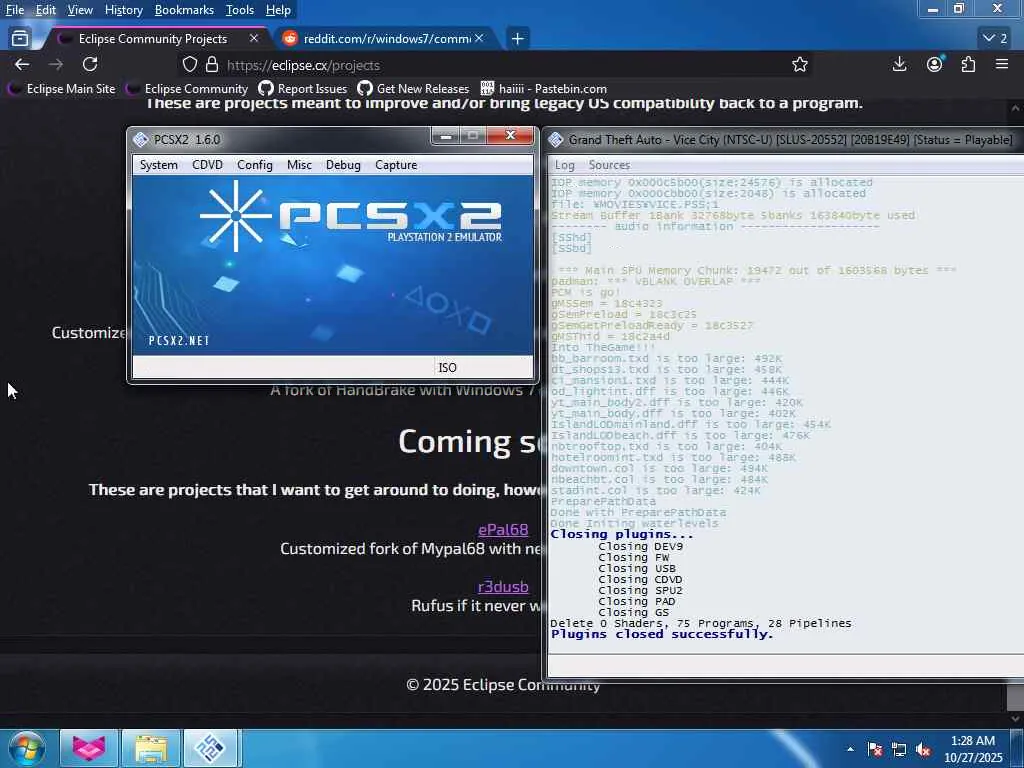Click the ISO status bar label in PCSX2
Screen dimensions: 1024x768
(447, 368)
